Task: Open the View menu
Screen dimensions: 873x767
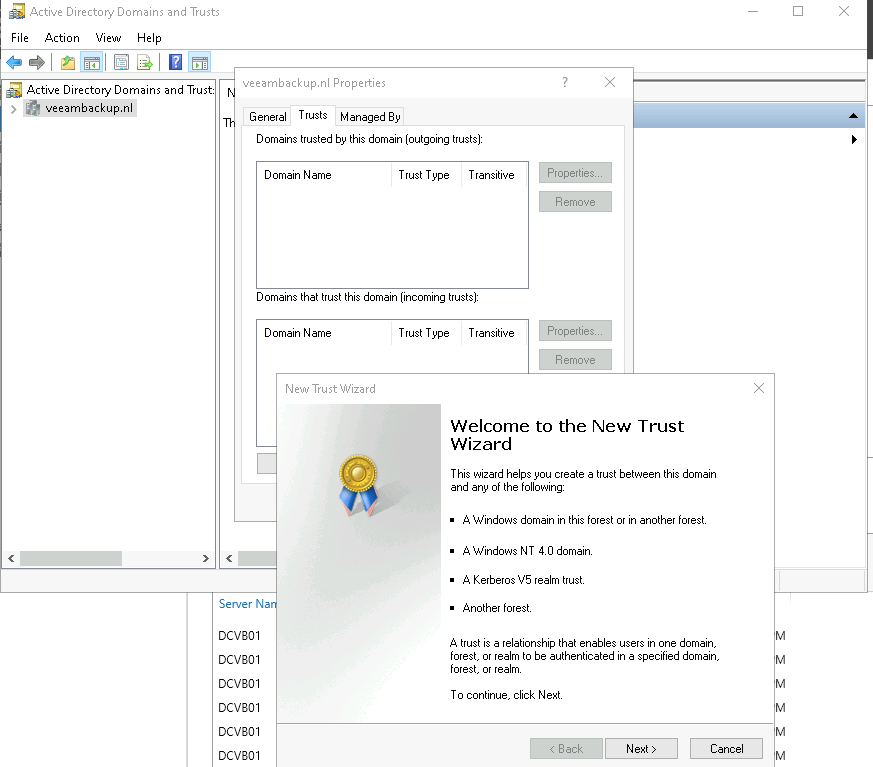Action: [108, 38]
